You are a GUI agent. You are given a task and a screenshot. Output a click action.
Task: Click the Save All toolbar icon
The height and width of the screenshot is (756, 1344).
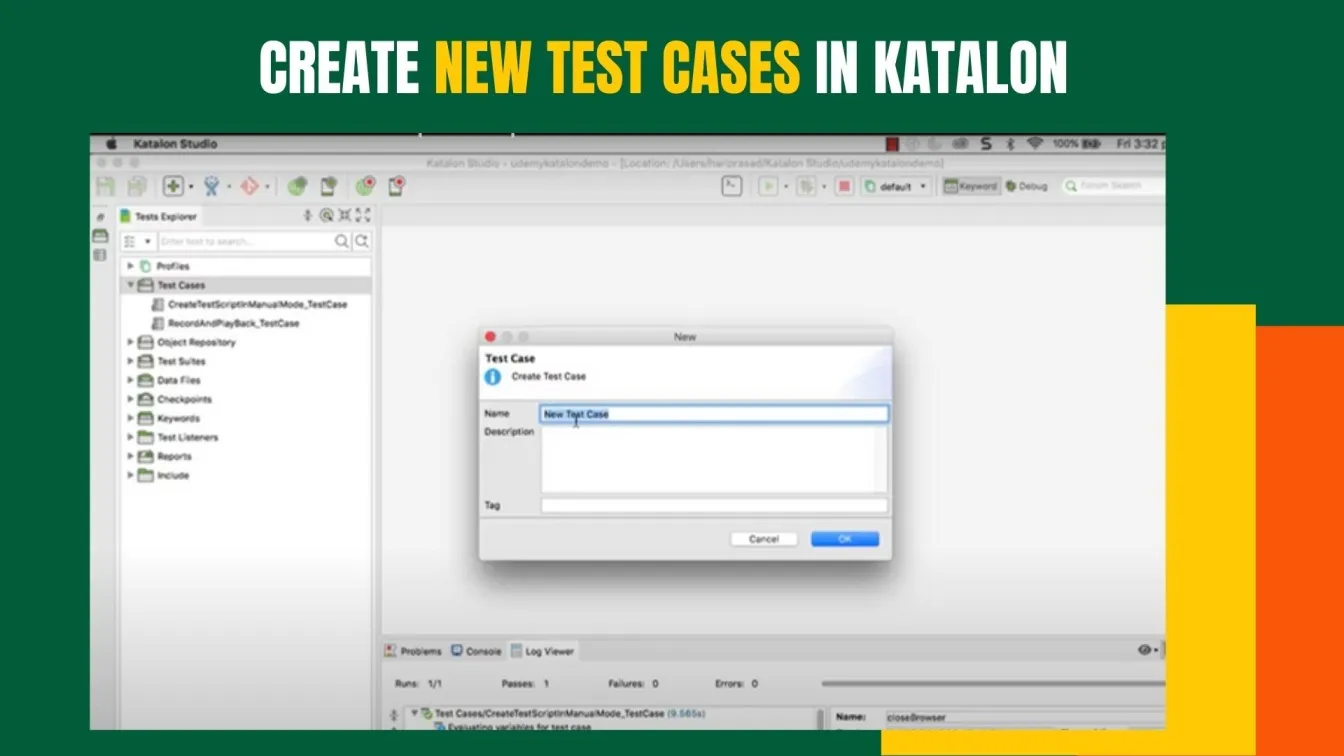click(136, 186)
